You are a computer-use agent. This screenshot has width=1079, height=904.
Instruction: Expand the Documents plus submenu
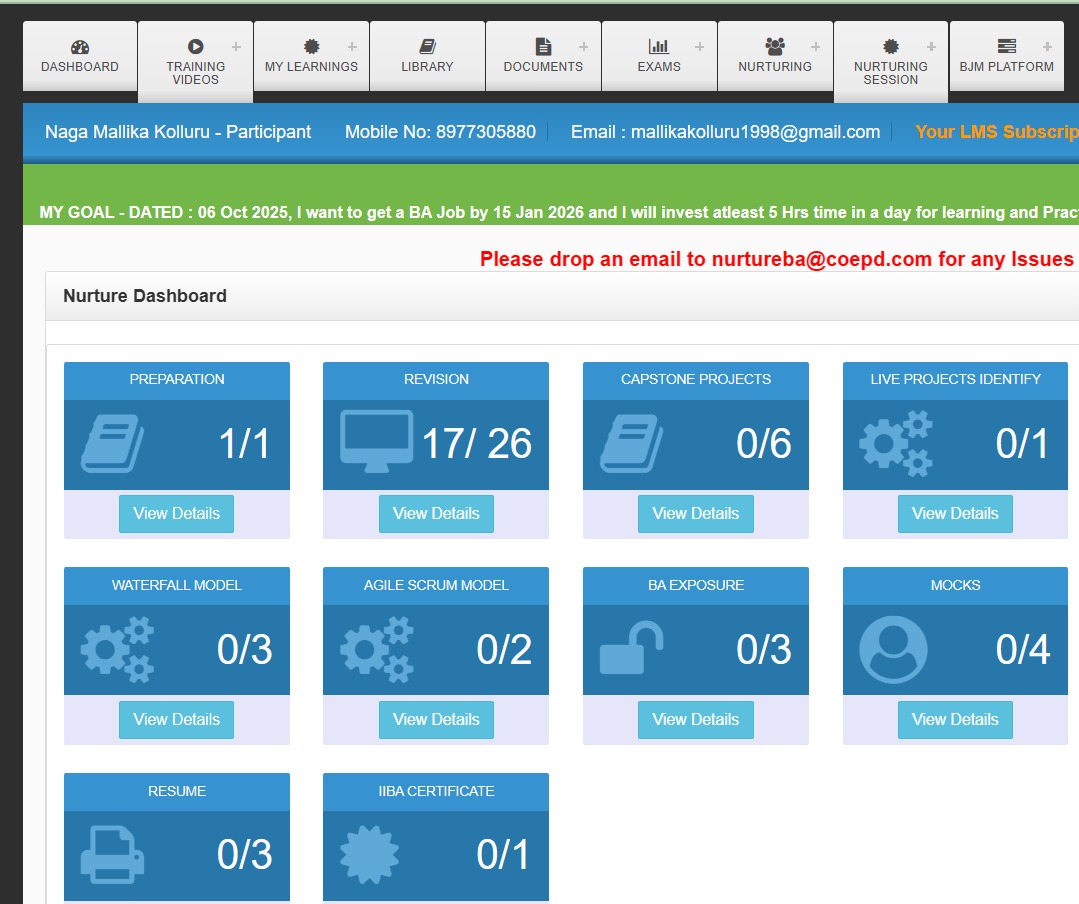click(584, 46)
